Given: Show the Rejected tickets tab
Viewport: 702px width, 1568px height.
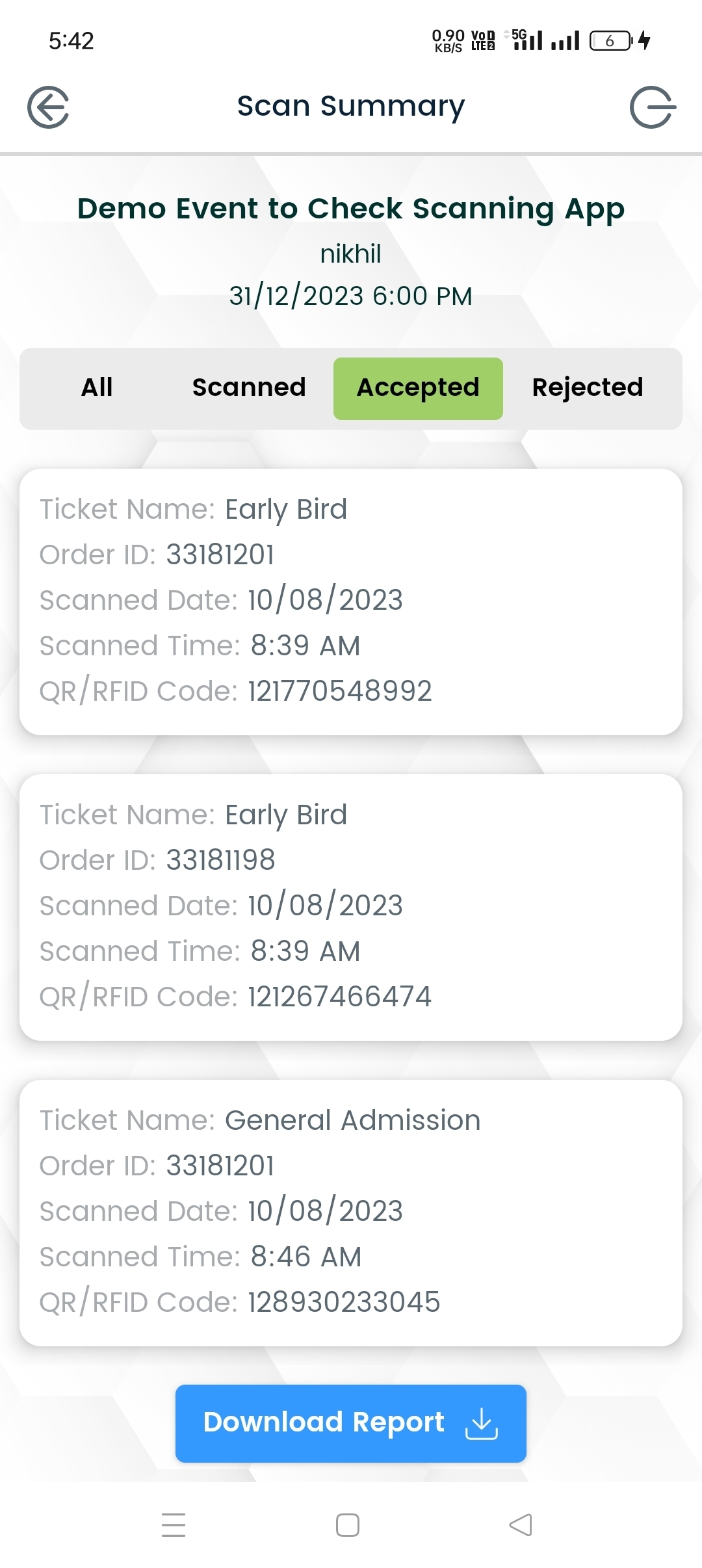Looking at the screenshot, I should point(588,387).
